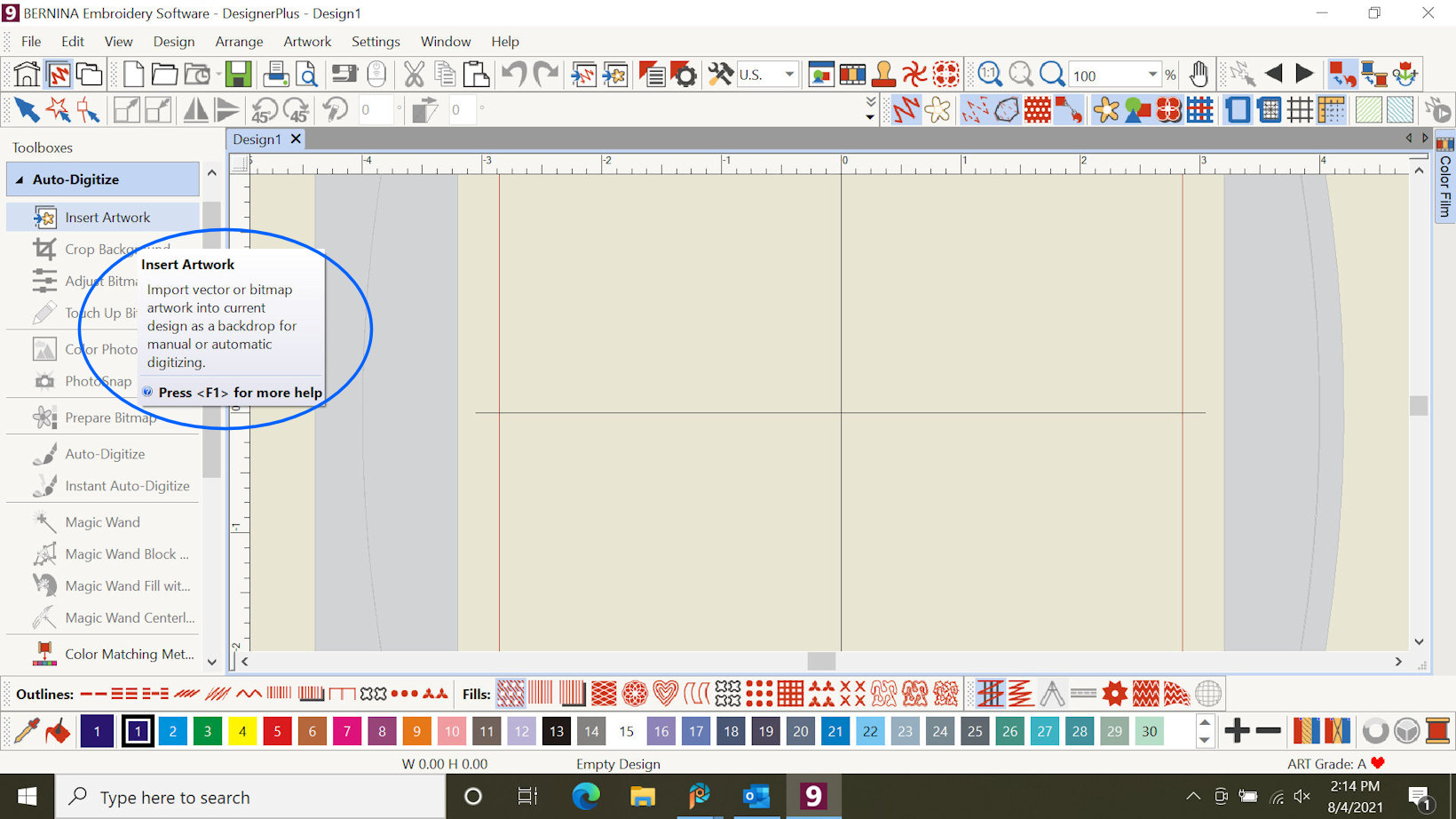Select black color swatch 13

click(557, 731)
